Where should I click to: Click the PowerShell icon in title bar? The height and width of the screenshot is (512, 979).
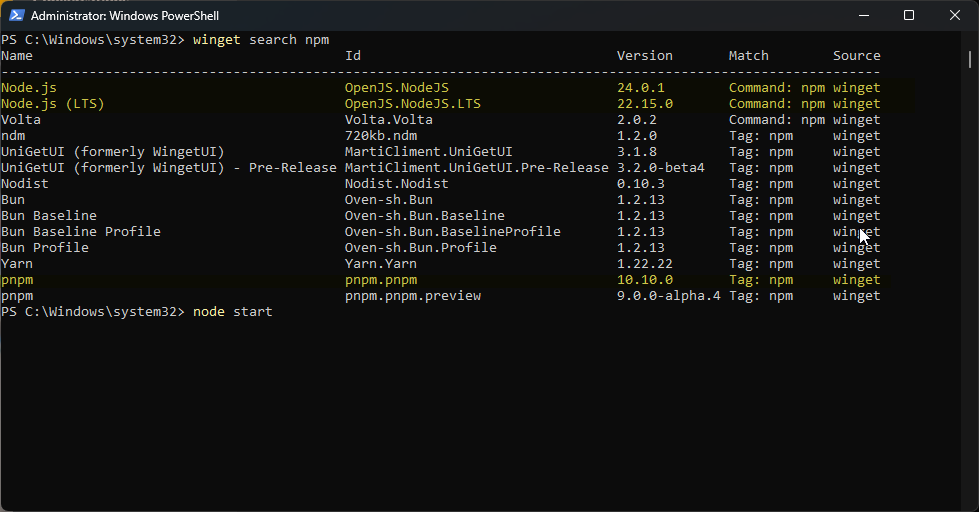click(17, 16)
